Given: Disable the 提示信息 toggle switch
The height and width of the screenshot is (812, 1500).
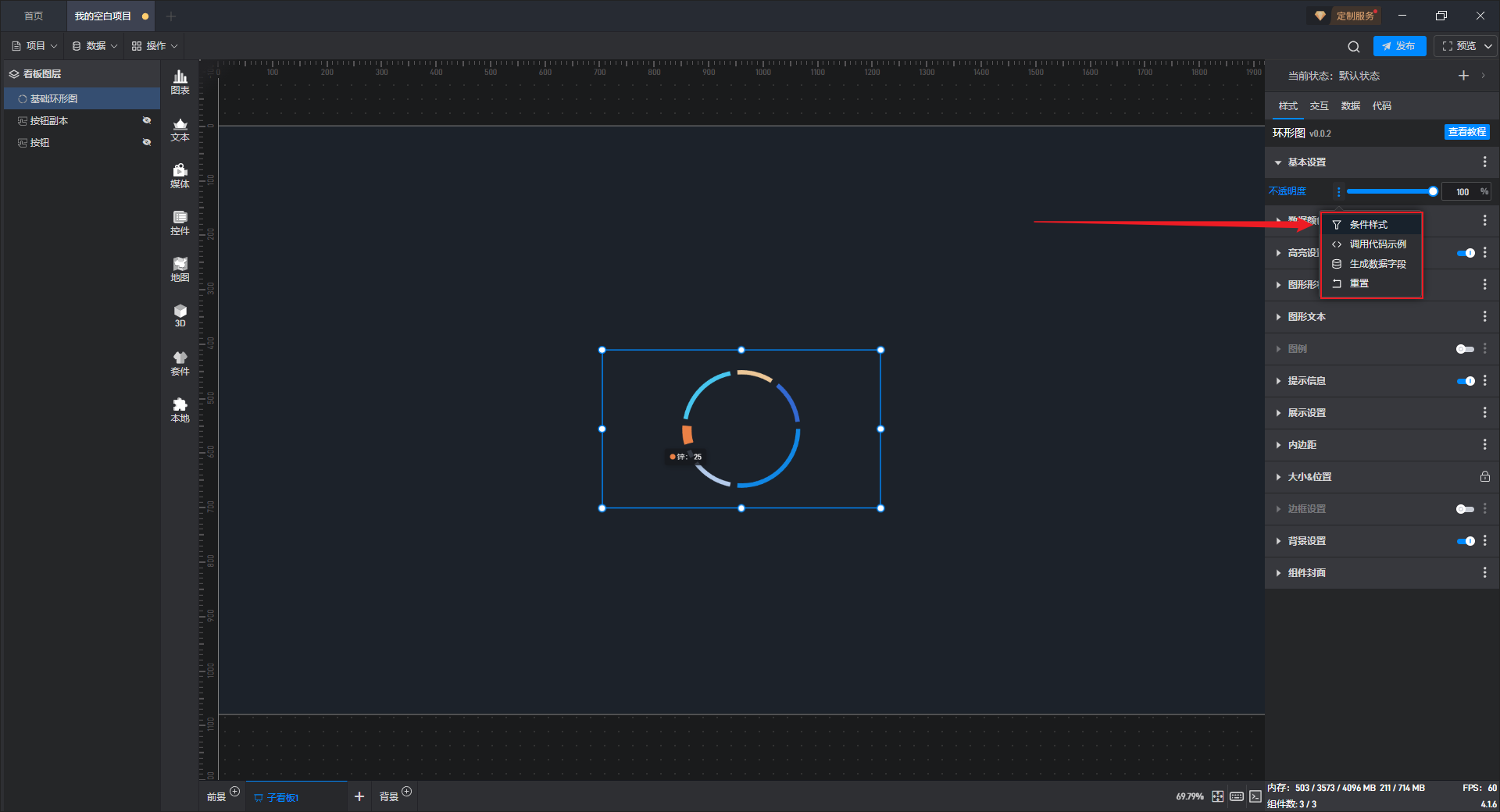Looking at the screenshot, I should pyautogui.click(x=1465, y=381).
